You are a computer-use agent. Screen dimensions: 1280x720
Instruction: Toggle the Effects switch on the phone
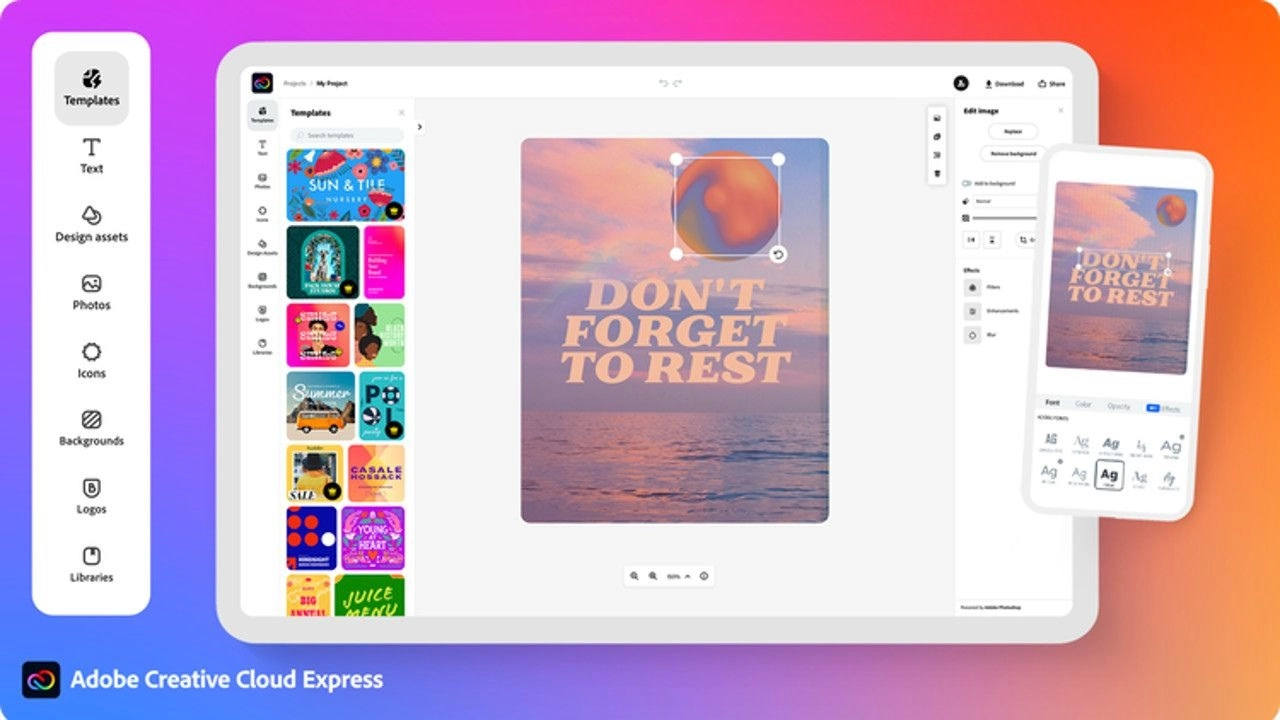1153,408
